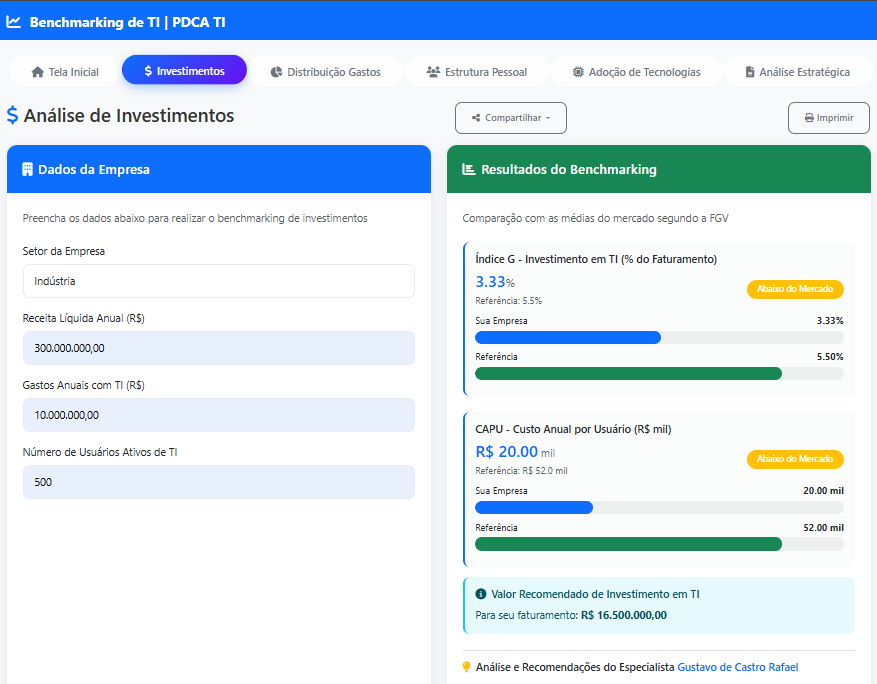Click the Dados da Empresa panel header
Screen dimensions: 877x684
tap(219, 169)
